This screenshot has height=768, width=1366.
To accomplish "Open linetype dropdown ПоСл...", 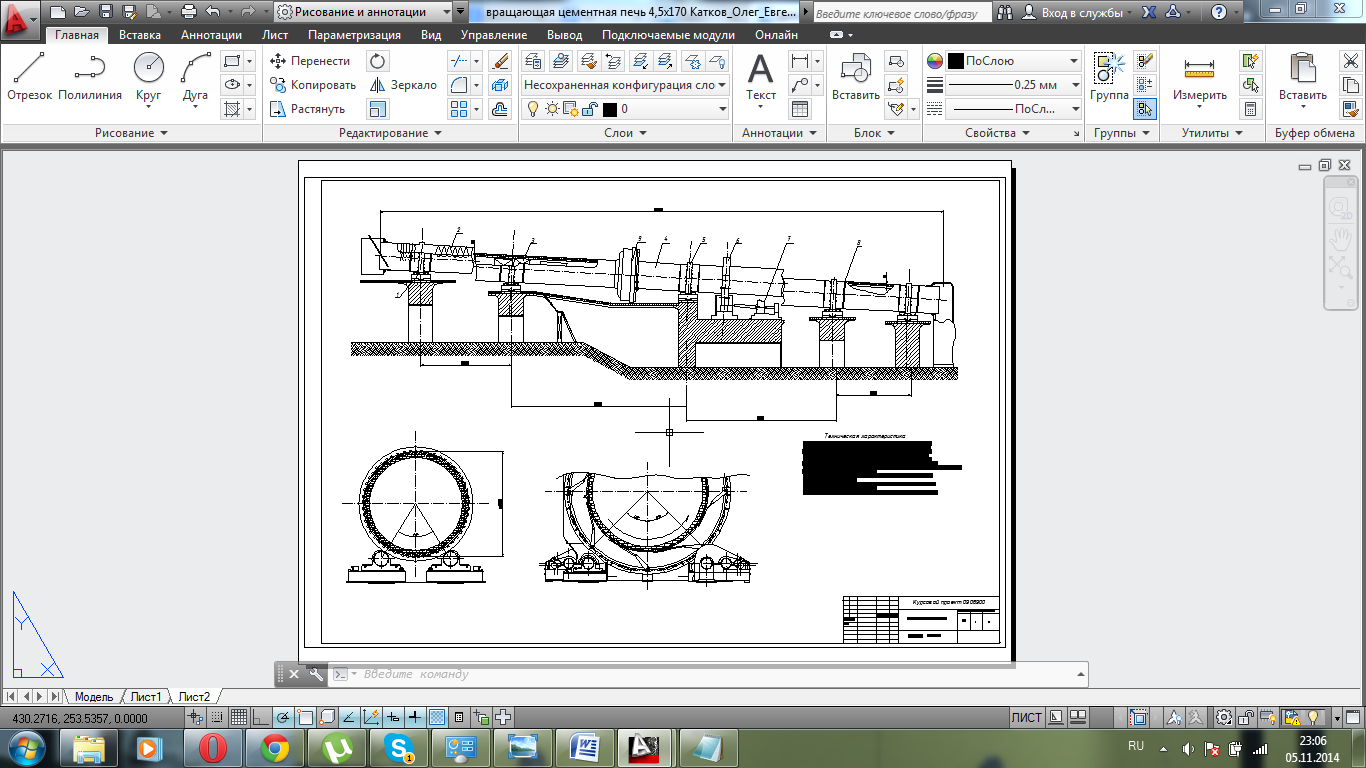I will (x=1014, y=109).
